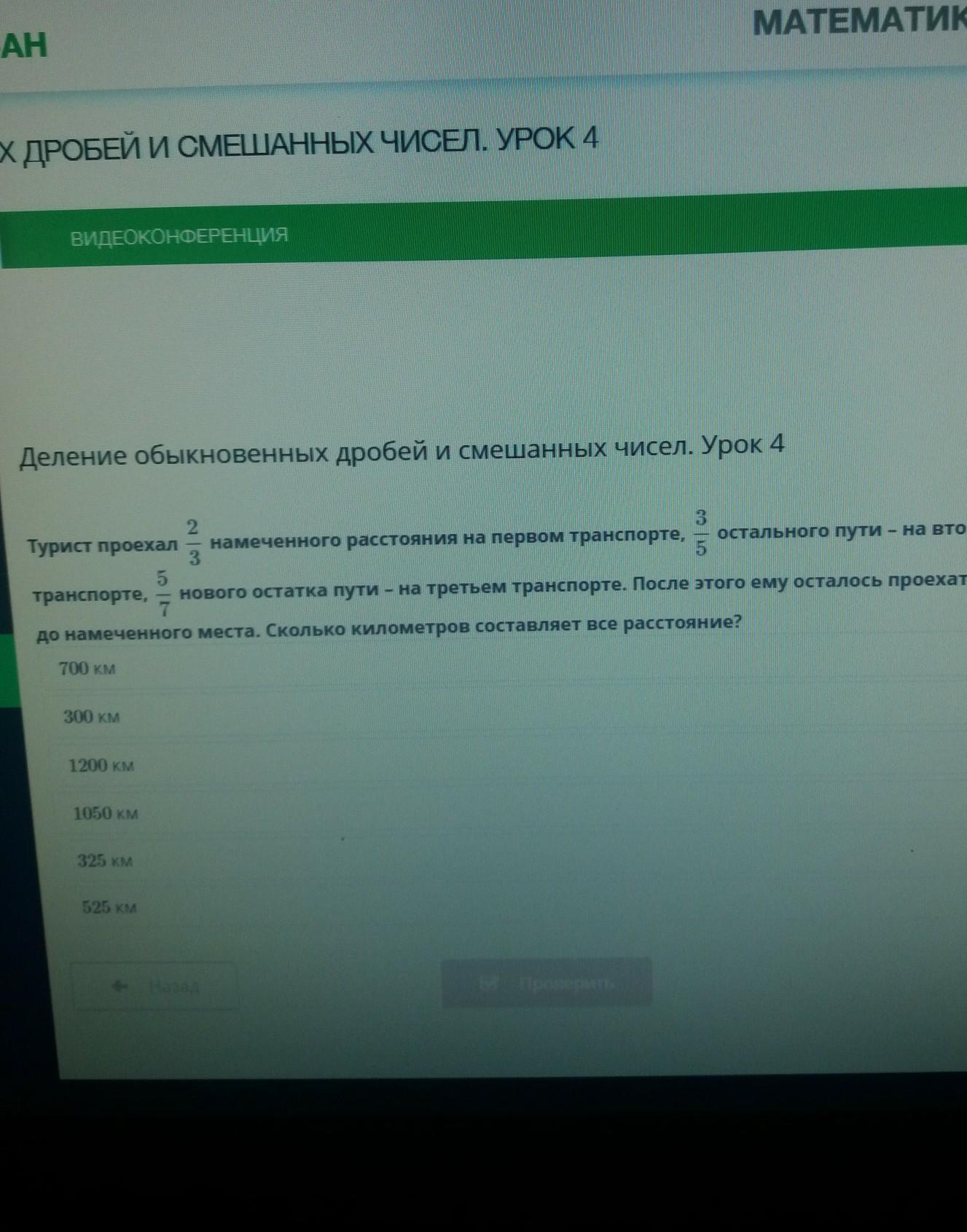Screen dimensions: 967x1232
Task: Pick the 1050 км answer option
Action: 106,814
